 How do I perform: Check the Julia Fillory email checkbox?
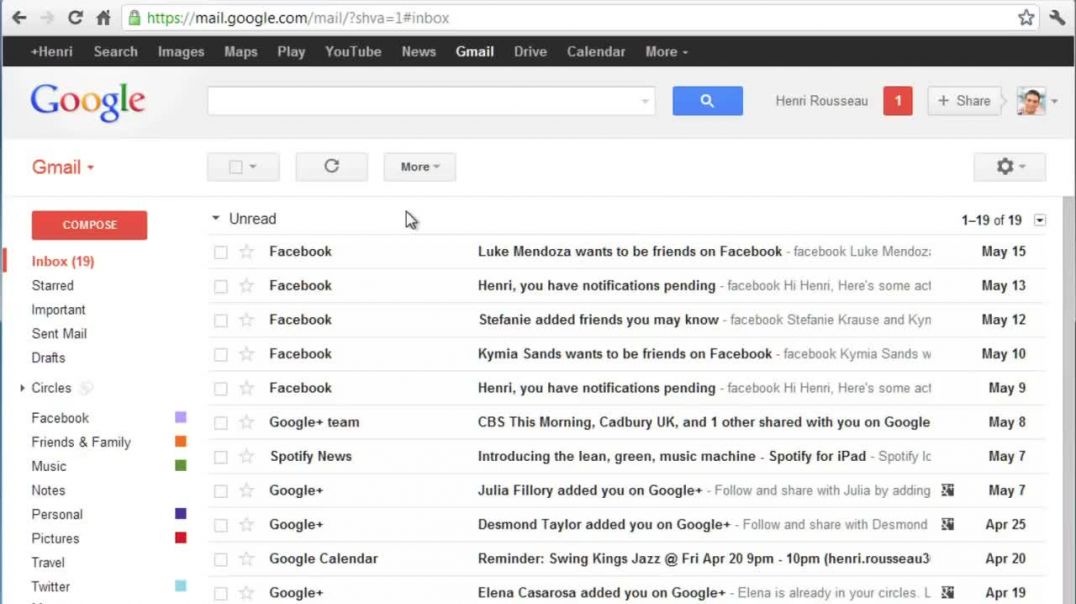(x=220, y=491)
